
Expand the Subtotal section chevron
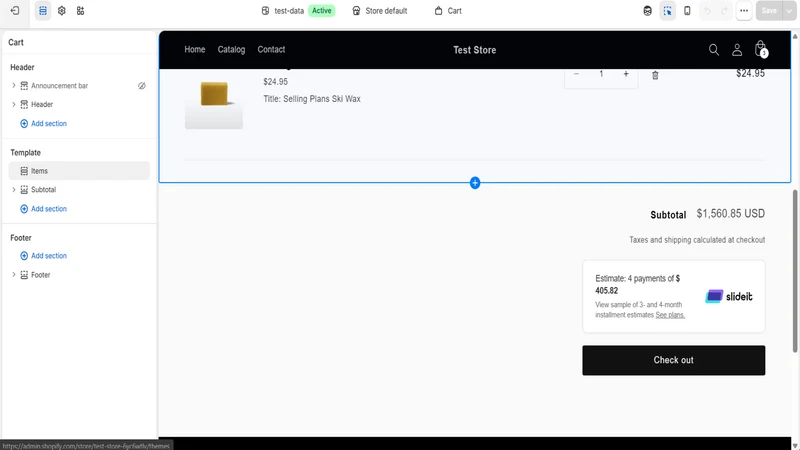14,189
